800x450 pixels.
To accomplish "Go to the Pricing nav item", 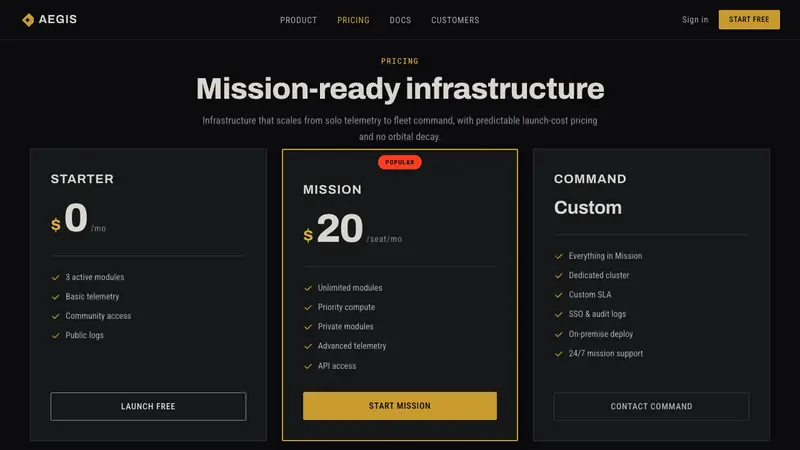I will click(x=353, y=20).
